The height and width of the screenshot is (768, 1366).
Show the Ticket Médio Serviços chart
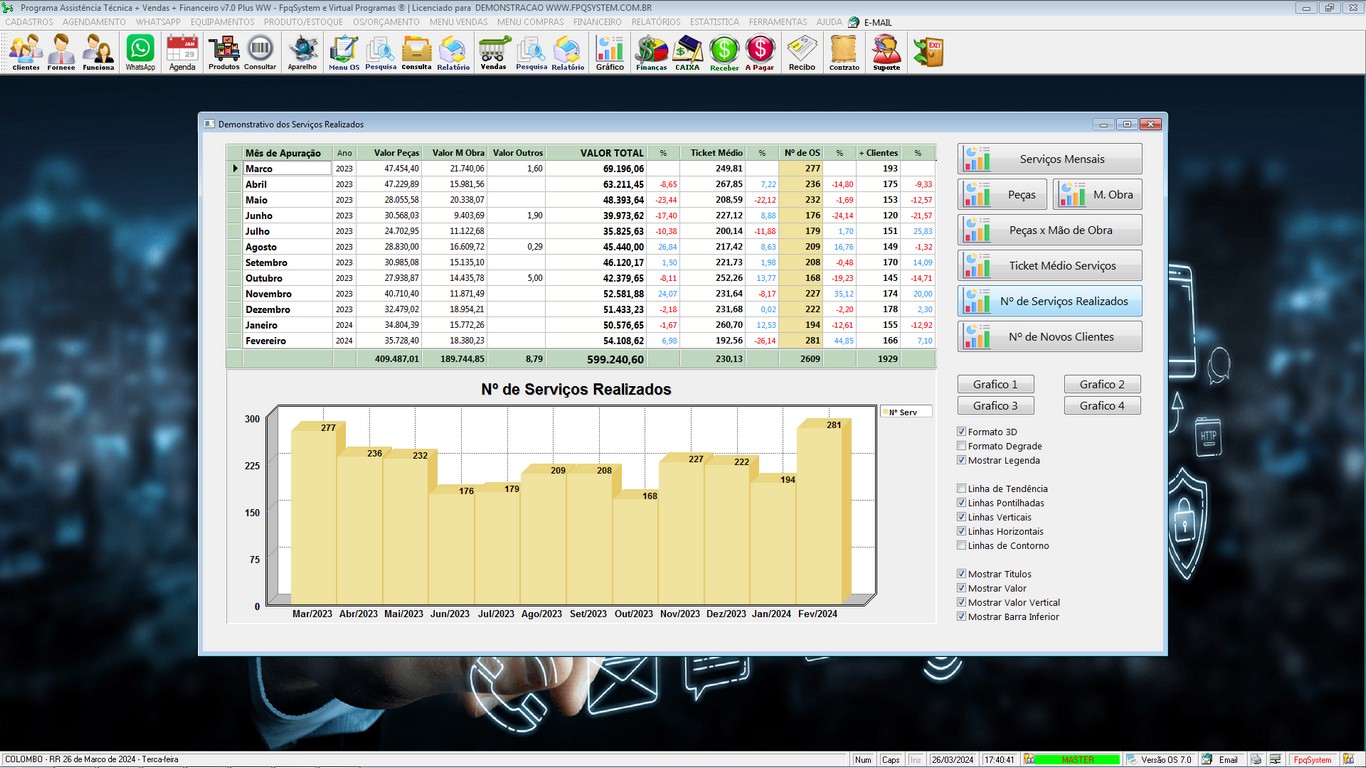[1049, 266]
